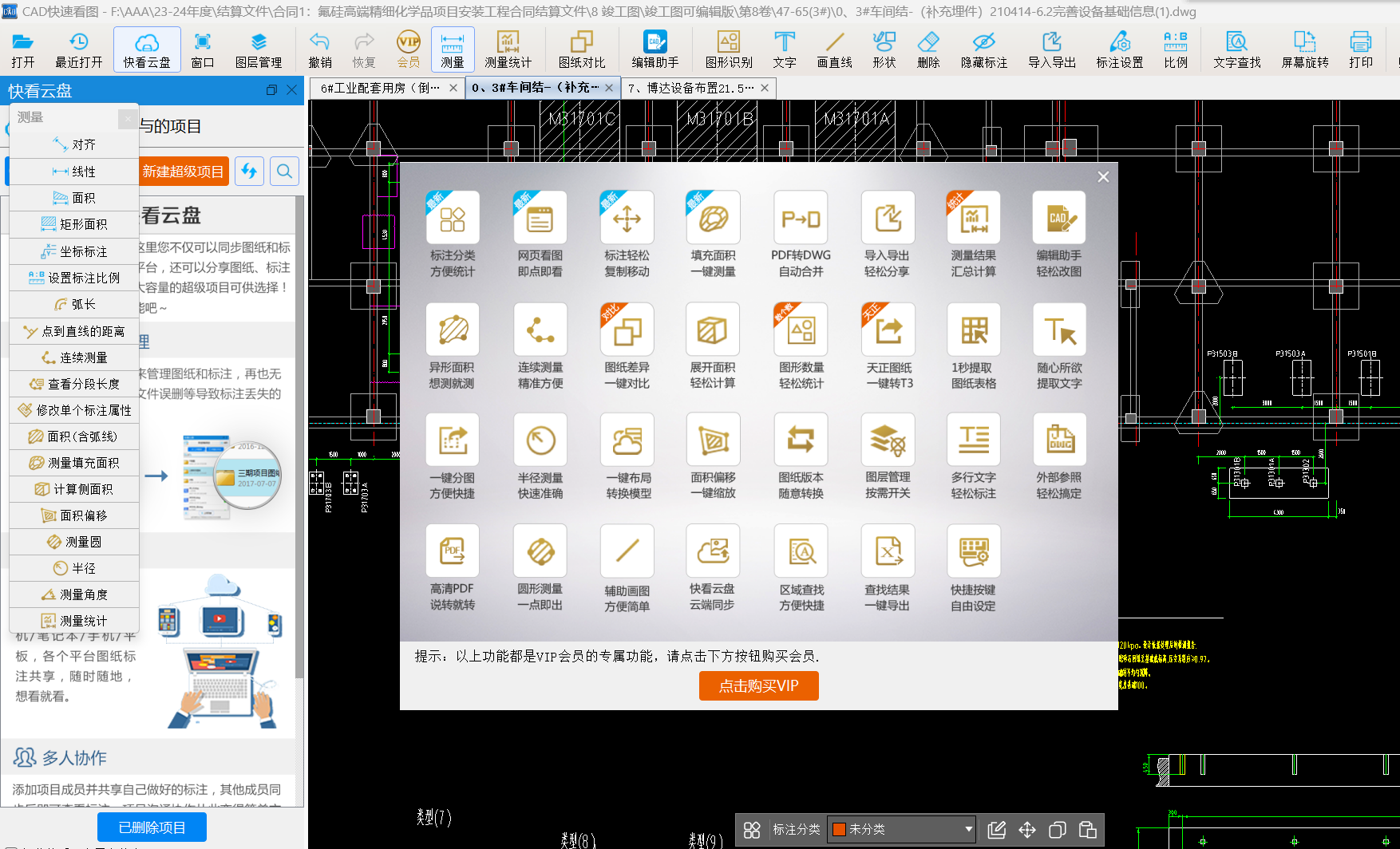Screen dimensions: 1400x849
Task: Open the 编辑助手 tool
Action: point(655,49)
